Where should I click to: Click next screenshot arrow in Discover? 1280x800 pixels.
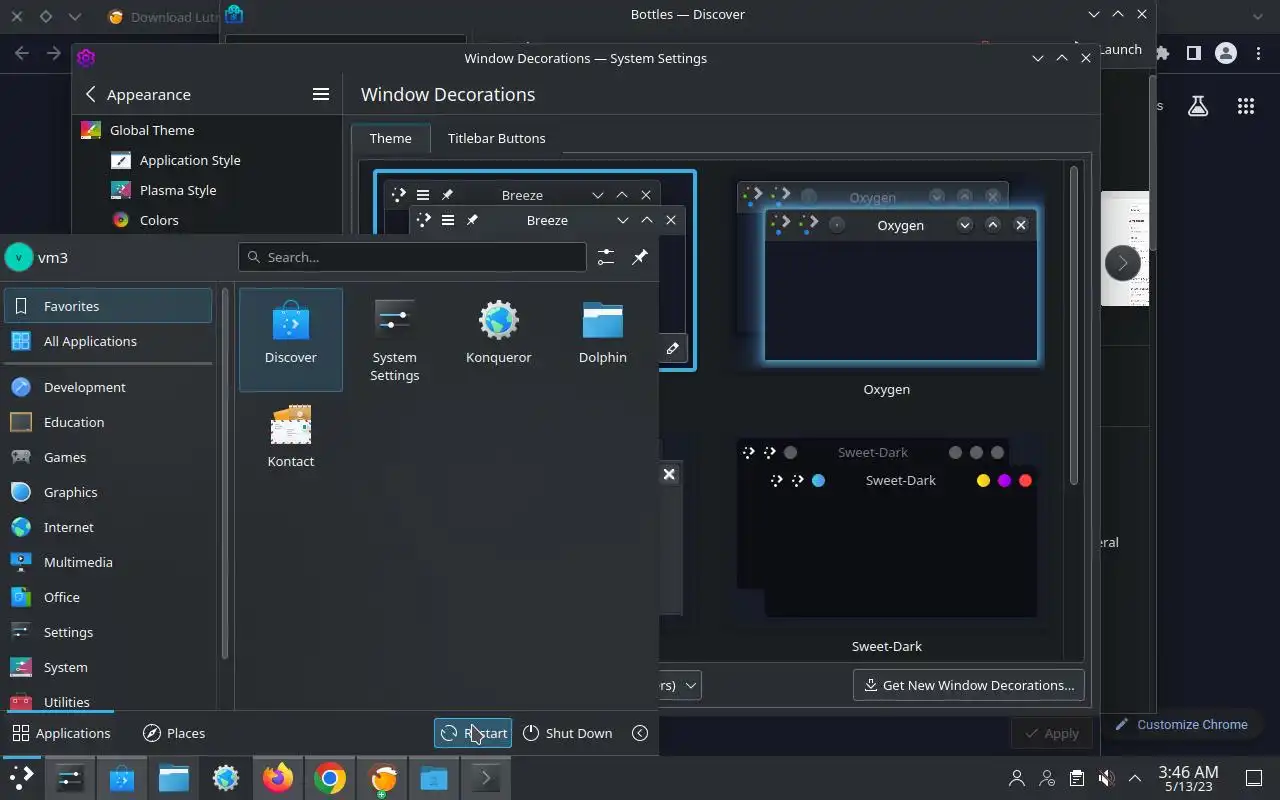tap(1122, 263)
